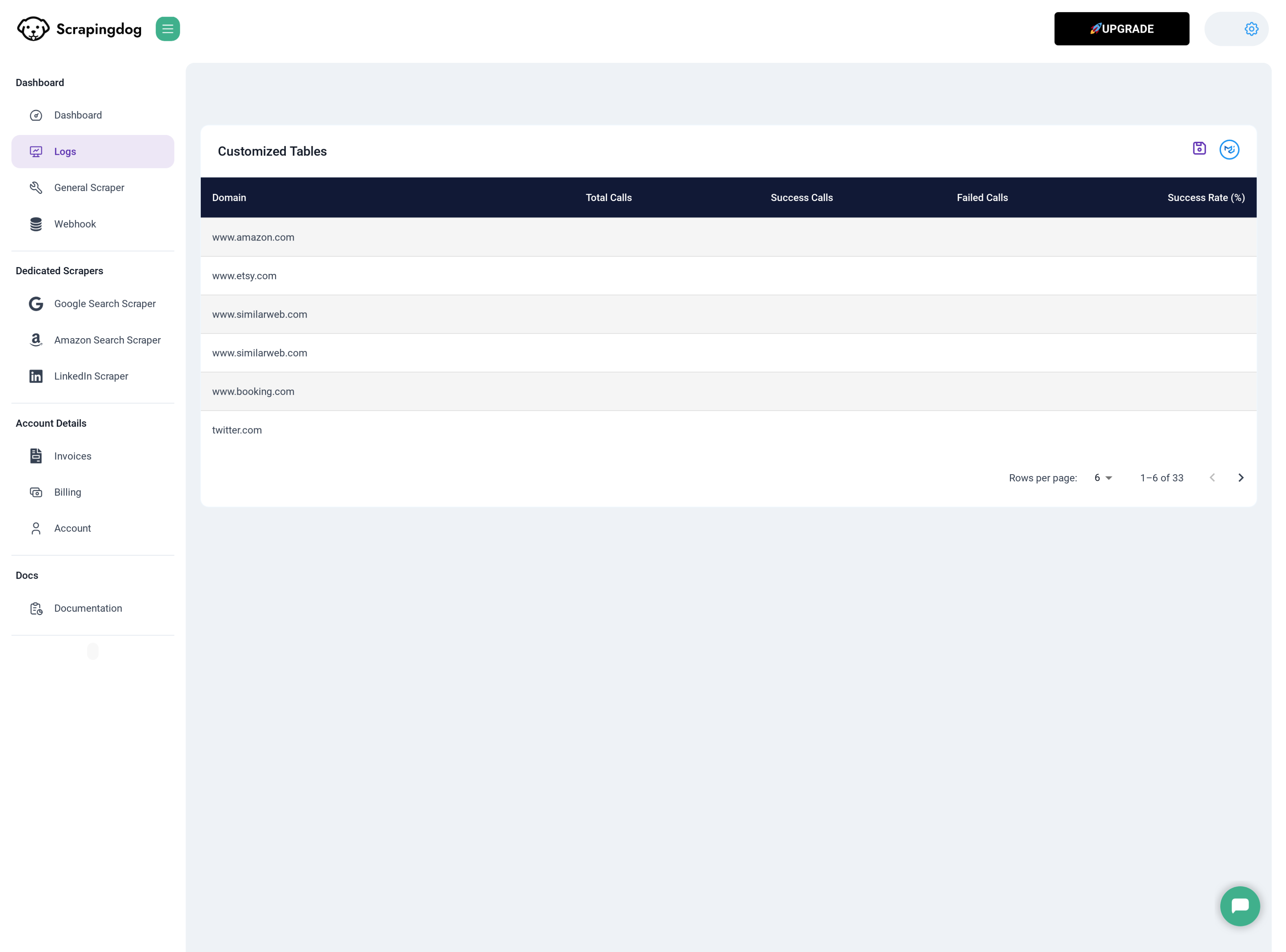Click the Webhook database icon
This screenshot has width=1286, height=952.
pyautogui.click(x=36, y=224)
